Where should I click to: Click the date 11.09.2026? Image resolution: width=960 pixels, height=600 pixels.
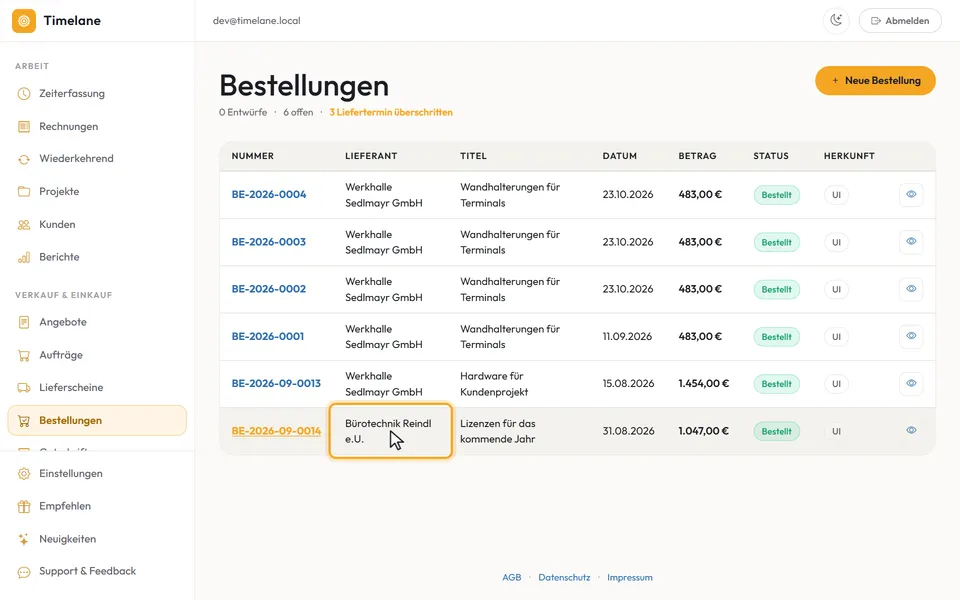pyautogui.click(x=627, y=337)
